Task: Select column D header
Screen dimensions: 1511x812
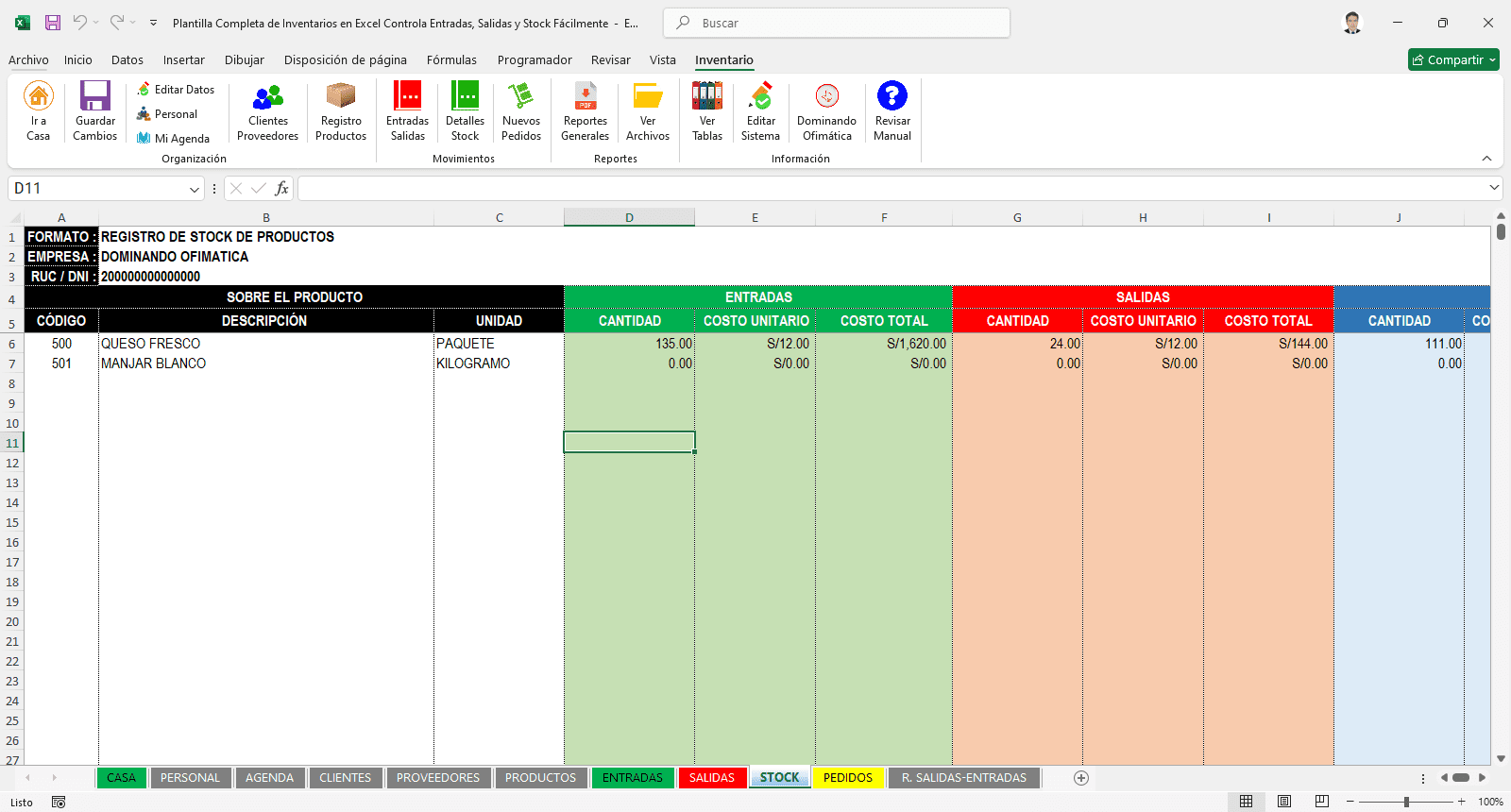Action: click(x=629, y=218)
